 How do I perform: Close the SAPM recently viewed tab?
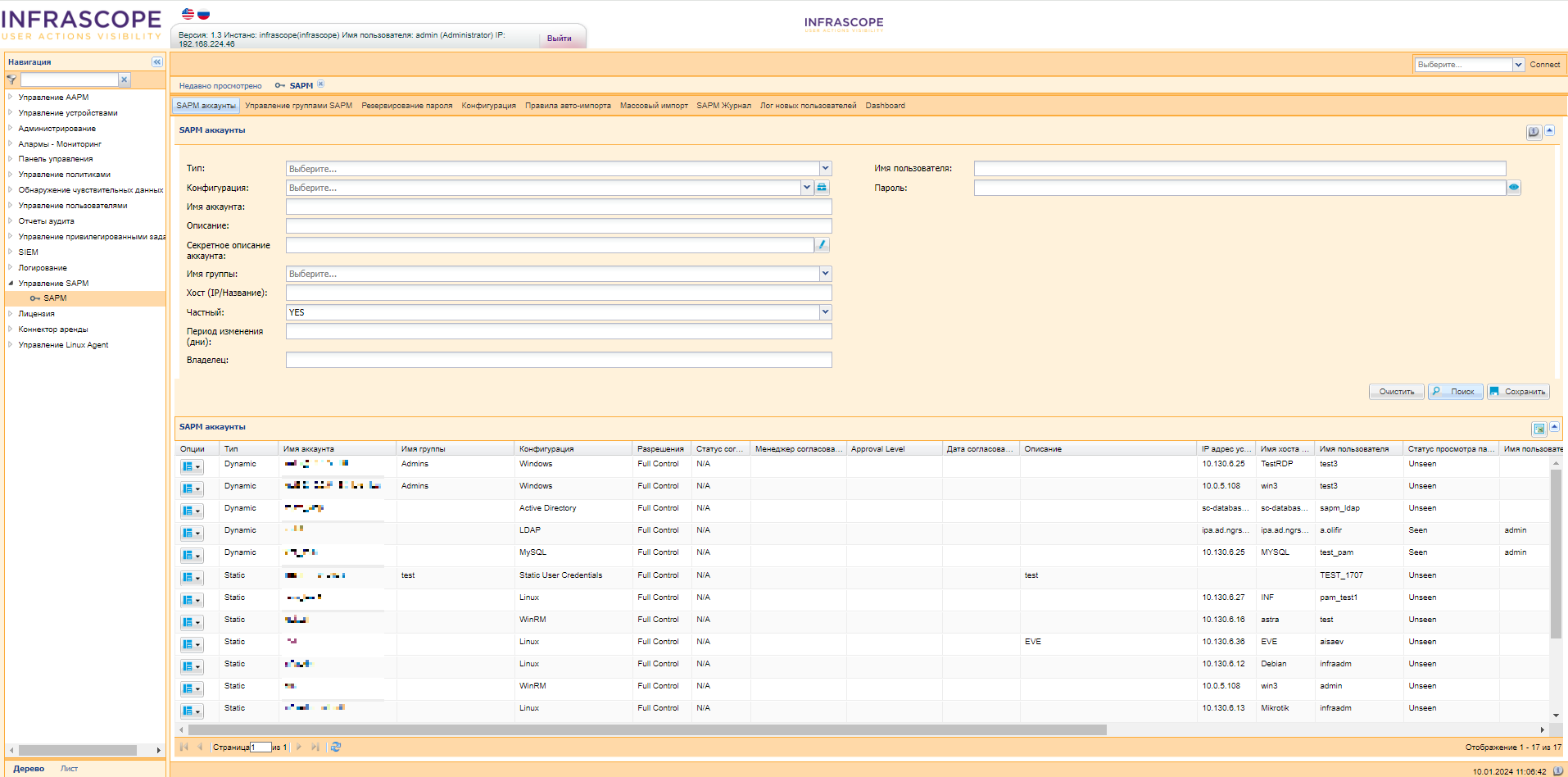pyautogui.click(x=321, y=84)
